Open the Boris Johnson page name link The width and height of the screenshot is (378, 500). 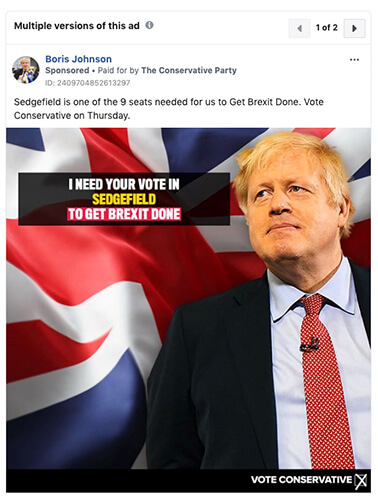click(x=78, y=59)
